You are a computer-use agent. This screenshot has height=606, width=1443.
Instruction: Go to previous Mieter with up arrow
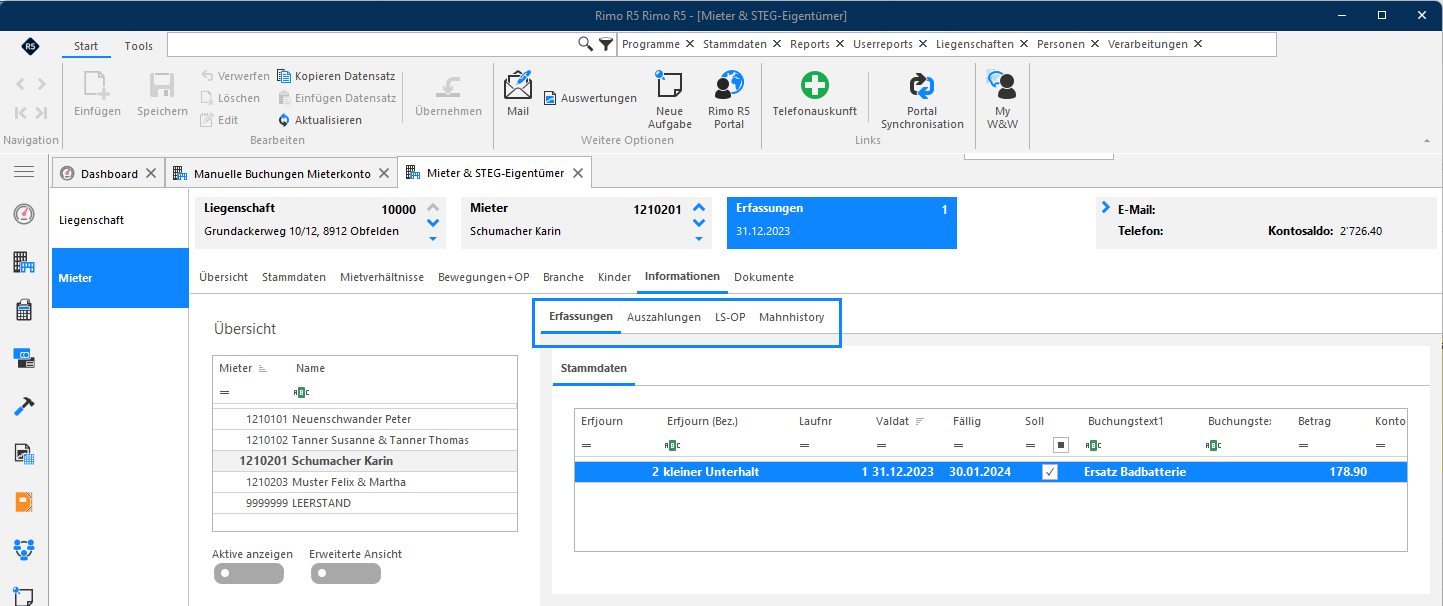point(699,208)
